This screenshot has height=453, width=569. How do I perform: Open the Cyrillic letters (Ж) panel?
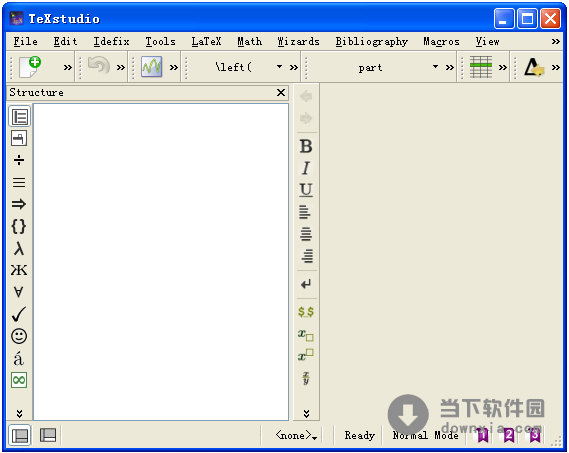pyautogui.click(x=19, y=270)
